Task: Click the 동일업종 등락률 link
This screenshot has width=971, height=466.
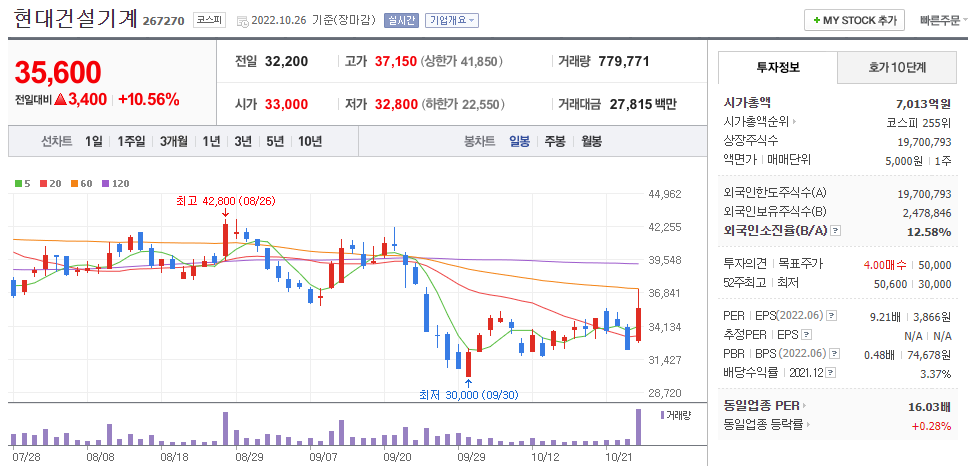Action: point(764,425)
